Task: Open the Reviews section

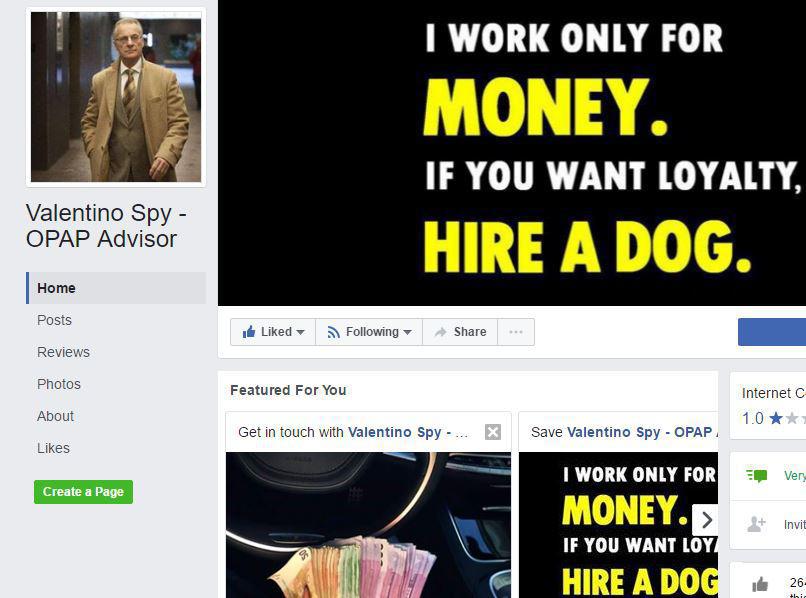Action: pos(63,352)
